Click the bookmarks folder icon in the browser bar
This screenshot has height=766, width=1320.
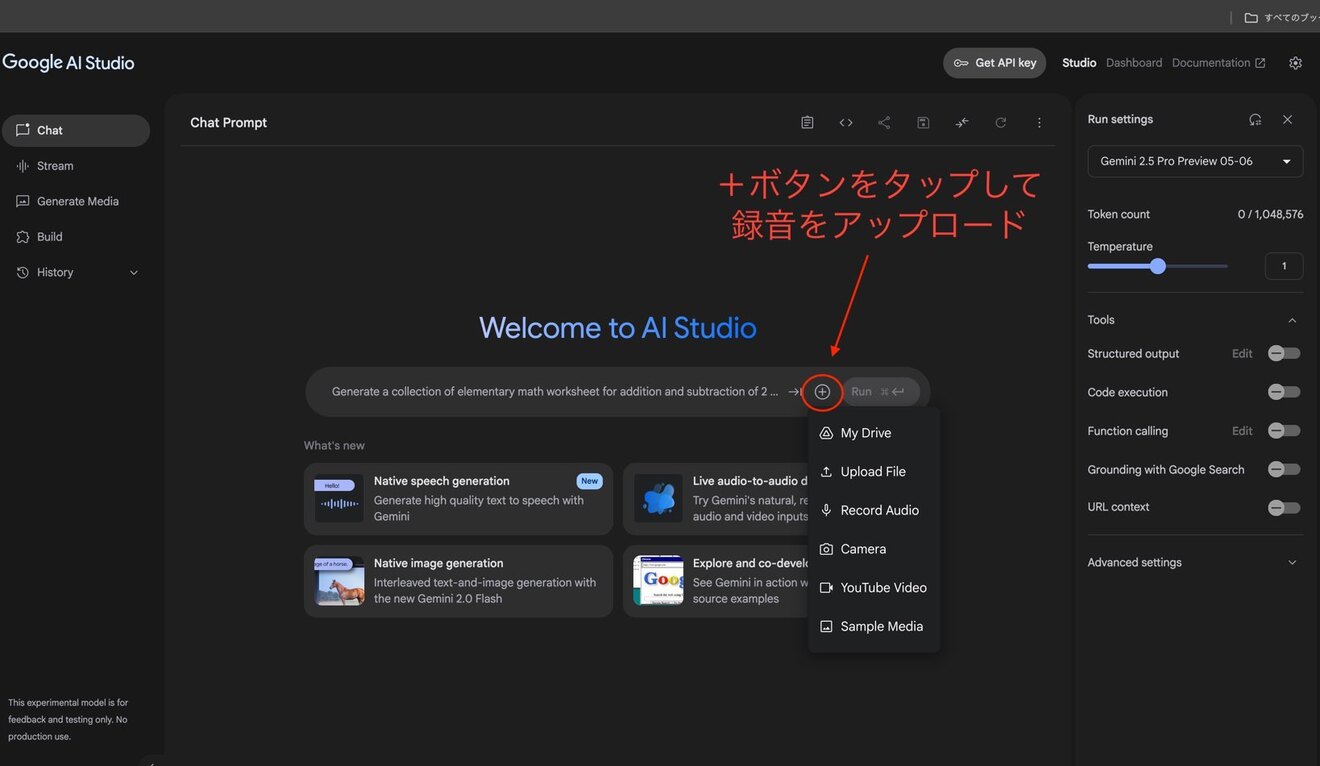click(1251, 17)
